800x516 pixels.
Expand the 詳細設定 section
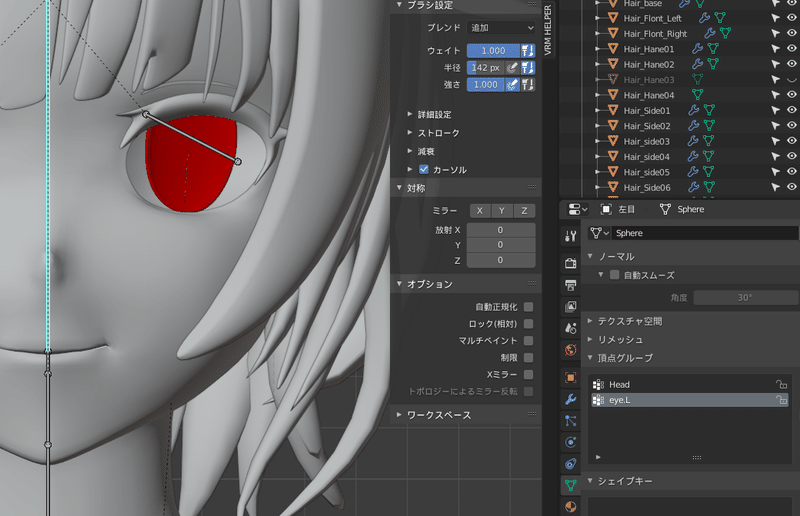[x=410, y=114]
